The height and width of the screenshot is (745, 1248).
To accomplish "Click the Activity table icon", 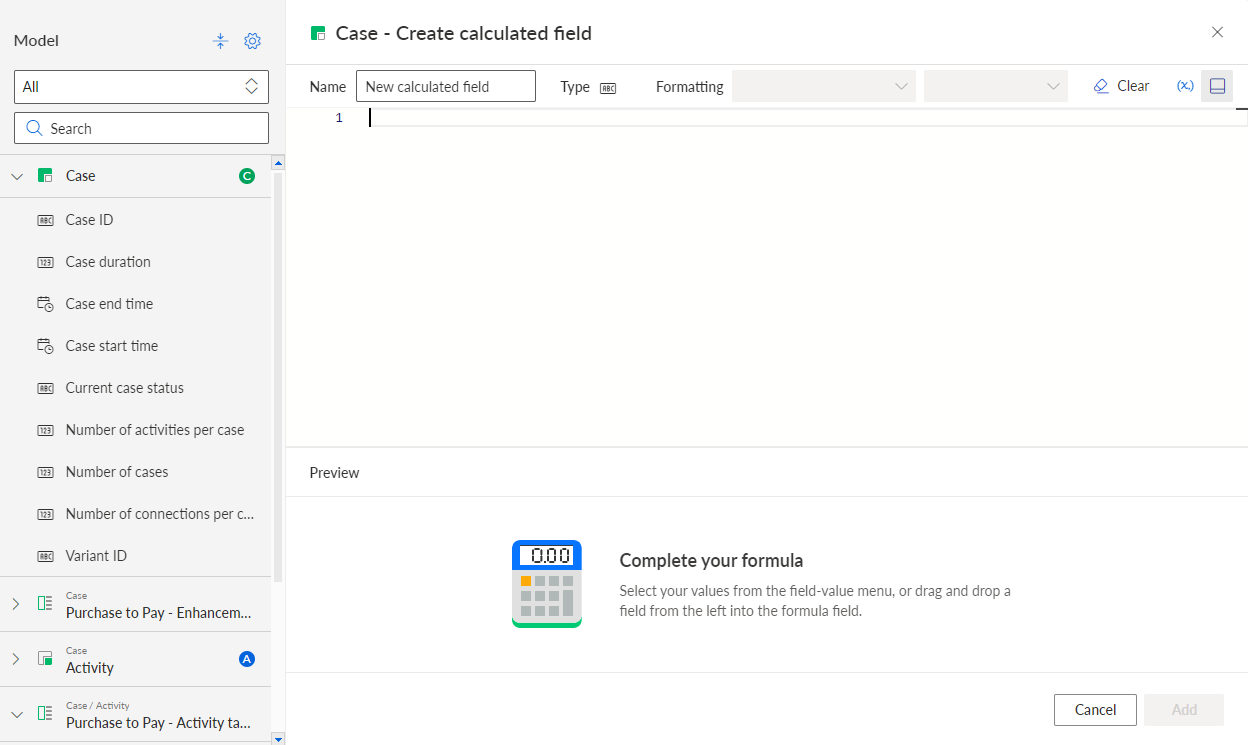I will (45, 659).
